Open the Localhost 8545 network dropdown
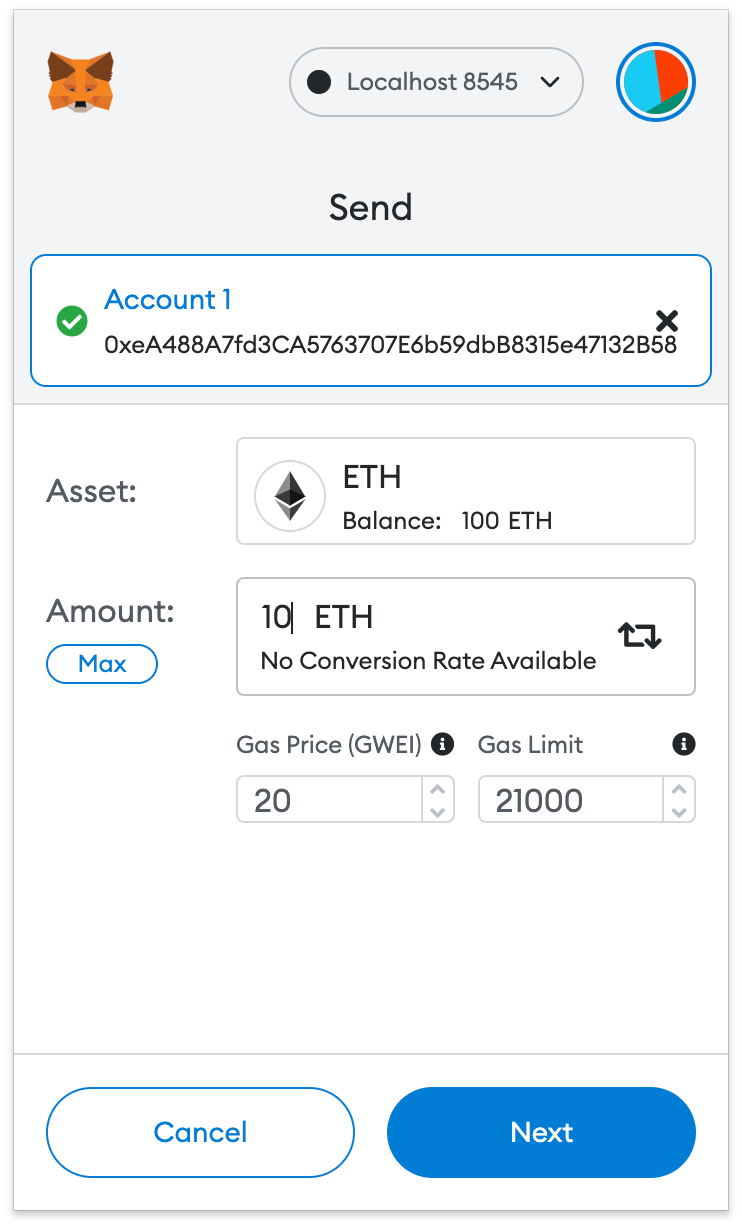 pyautogui.click(x=436, y=82)
